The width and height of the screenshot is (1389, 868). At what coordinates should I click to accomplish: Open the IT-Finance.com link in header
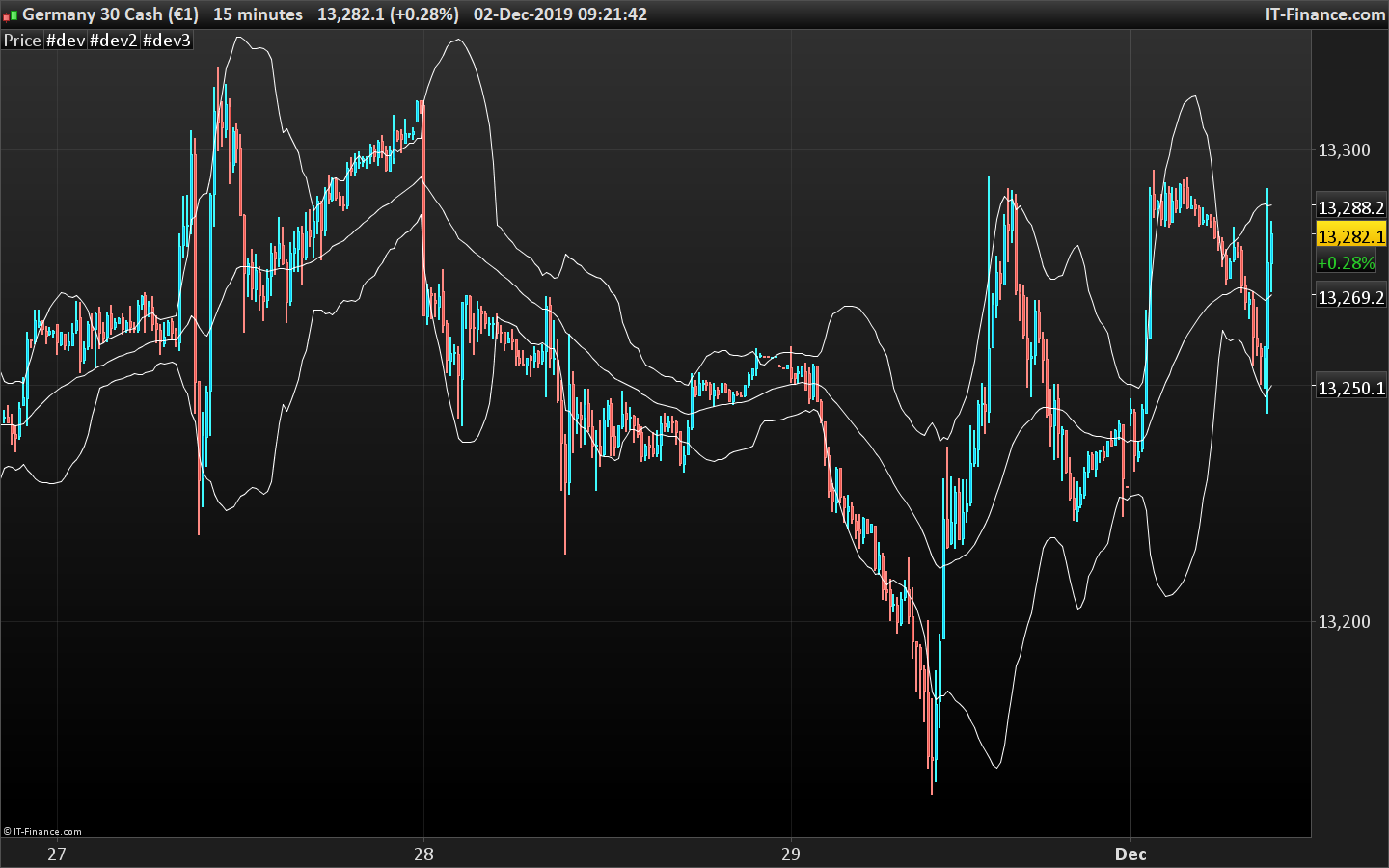click(x=1325, y=14)
